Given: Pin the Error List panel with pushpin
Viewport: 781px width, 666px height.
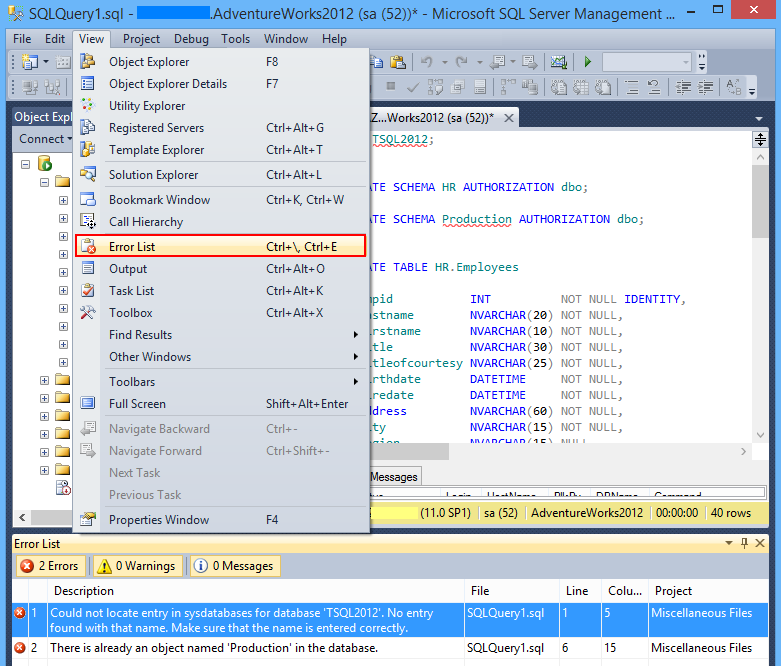Looking at the screenshot, I should click(x=745, y=543).
